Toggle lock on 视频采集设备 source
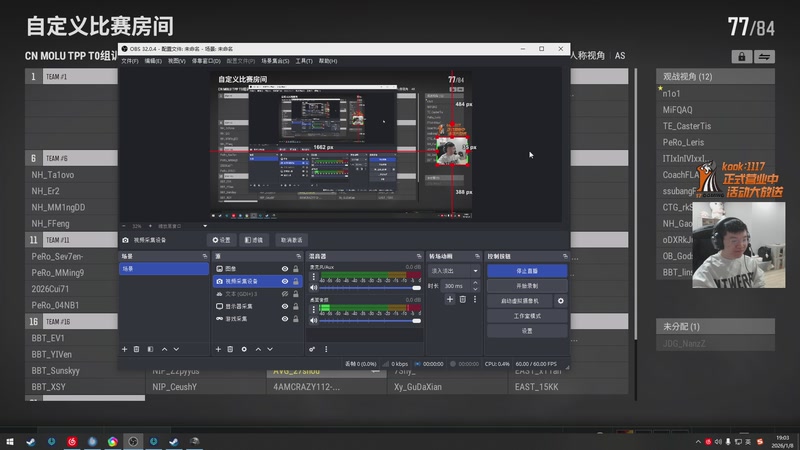This screenshot has width=800, height=450. click(x=295, y=281)
